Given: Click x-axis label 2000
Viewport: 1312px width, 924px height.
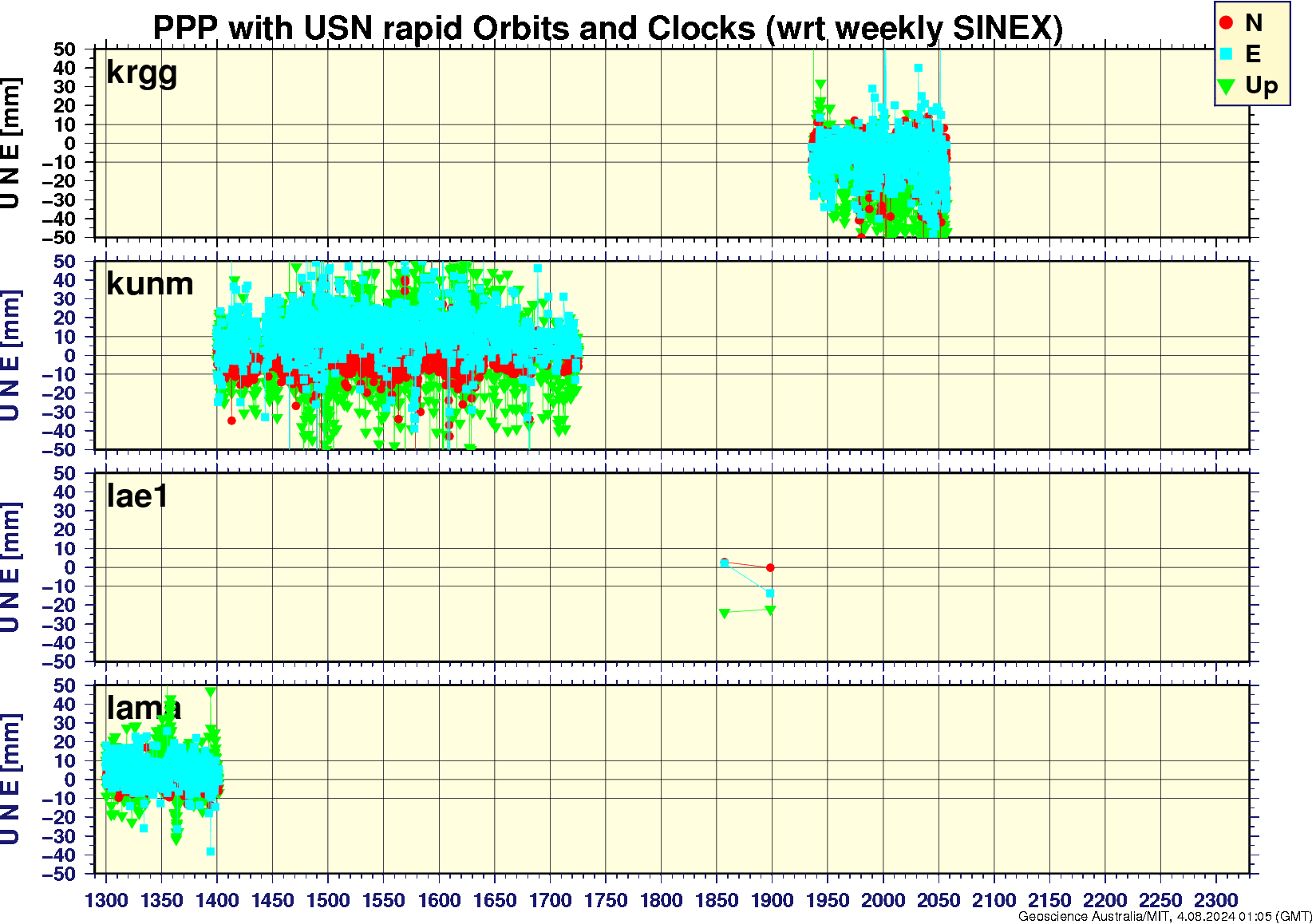Looking at the screenshot, I should coord(883,901).
